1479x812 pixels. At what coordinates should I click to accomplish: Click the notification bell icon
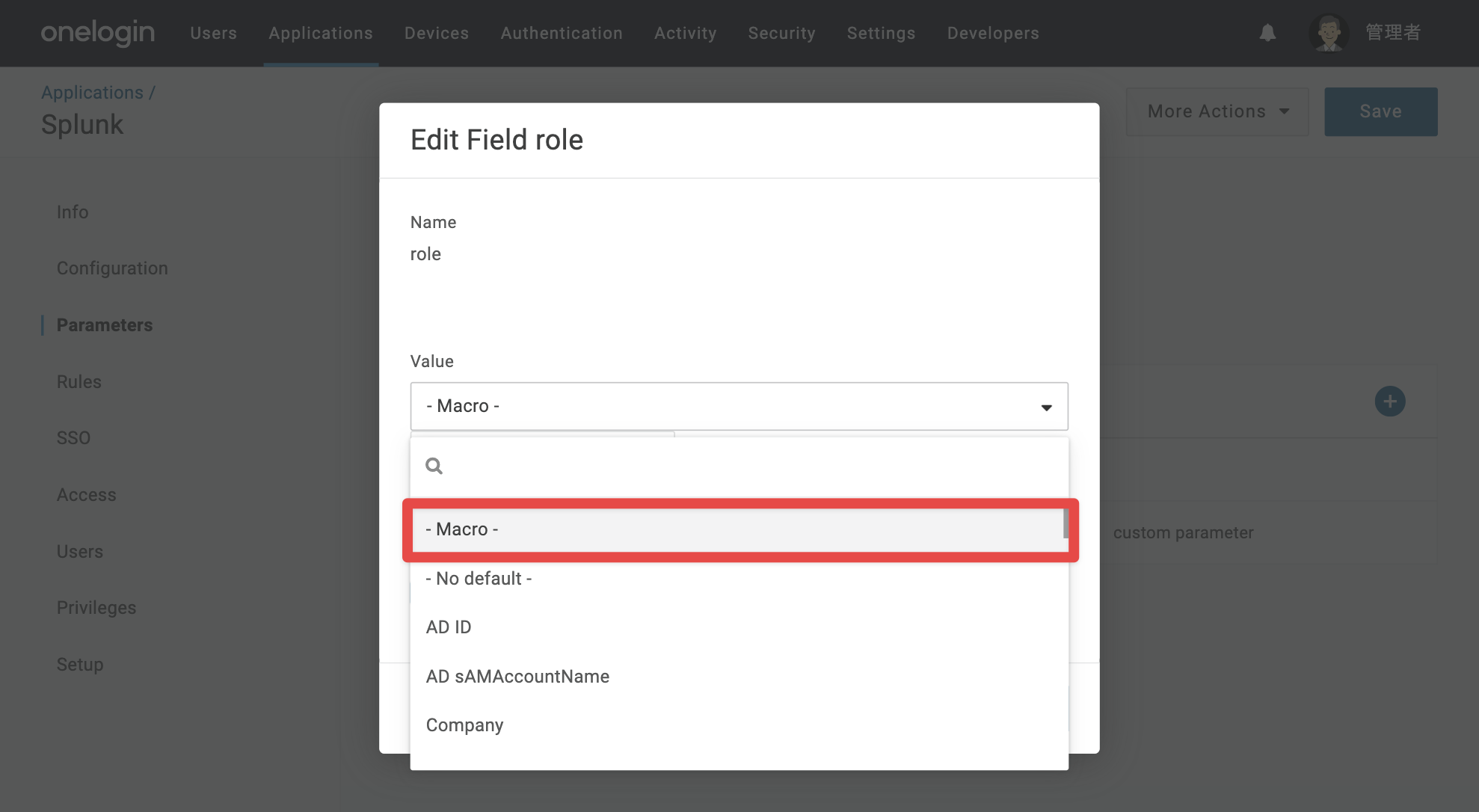pos(1267,33)
